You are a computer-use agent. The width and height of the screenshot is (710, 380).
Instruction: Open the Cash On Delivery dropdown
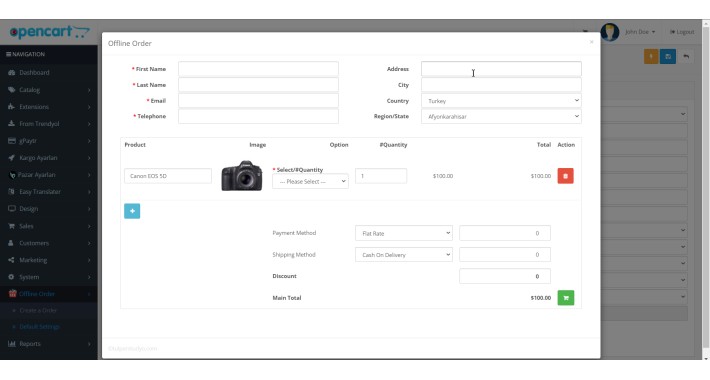[403, 255]
